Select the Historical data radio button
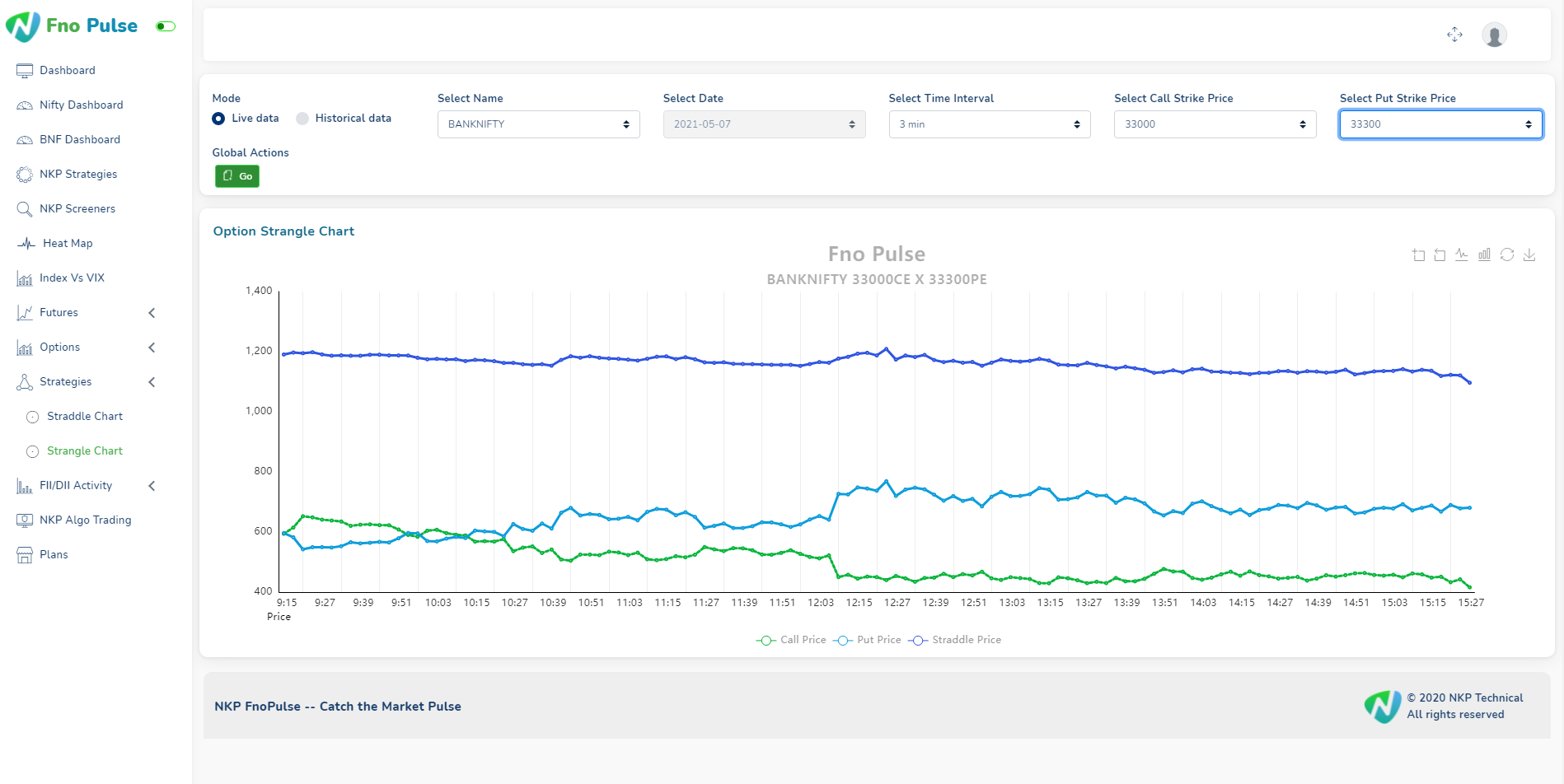This screenshot has width=1564, height=784. tap(302, 119)
